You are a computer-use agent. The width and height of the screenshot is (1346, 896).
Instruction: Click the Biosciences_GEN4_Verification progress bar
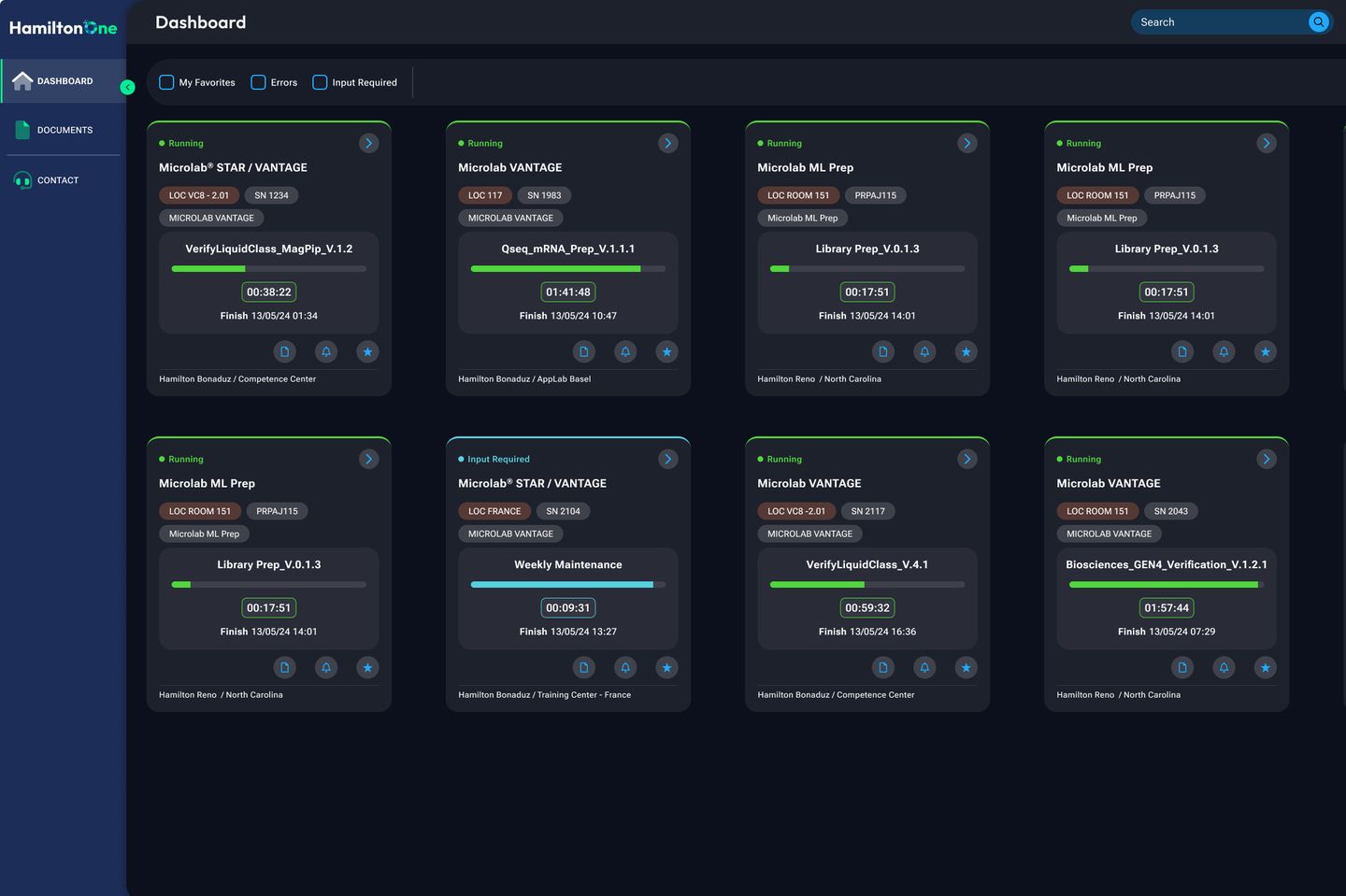tap(1167, 585)
